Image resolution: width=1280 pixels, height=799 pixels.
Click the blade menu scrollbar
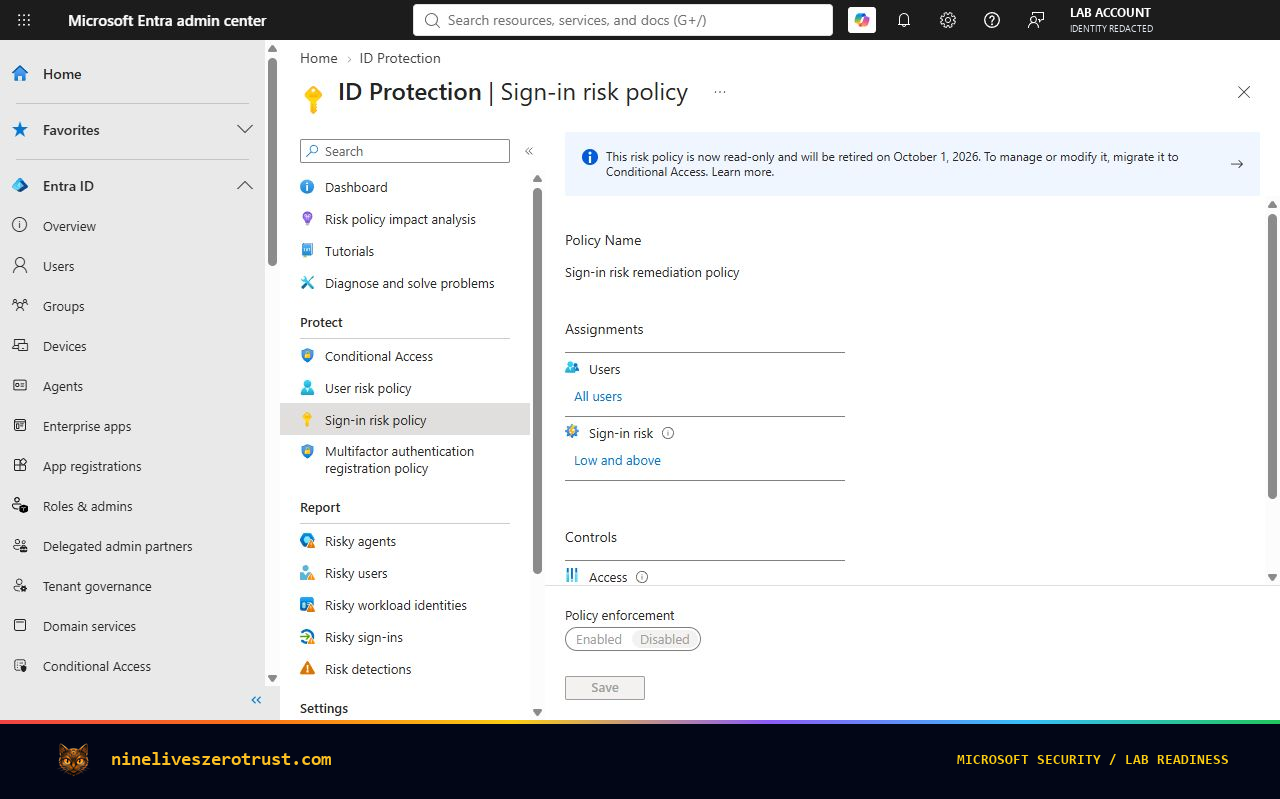[x=537, y=380]
